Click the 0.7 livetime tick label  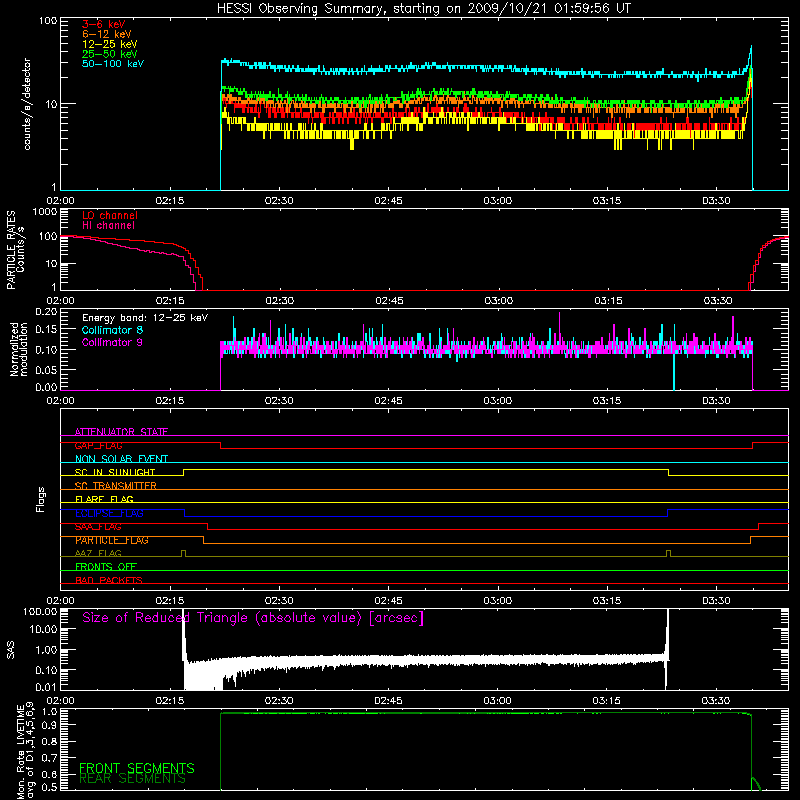(x=50, y=757)
